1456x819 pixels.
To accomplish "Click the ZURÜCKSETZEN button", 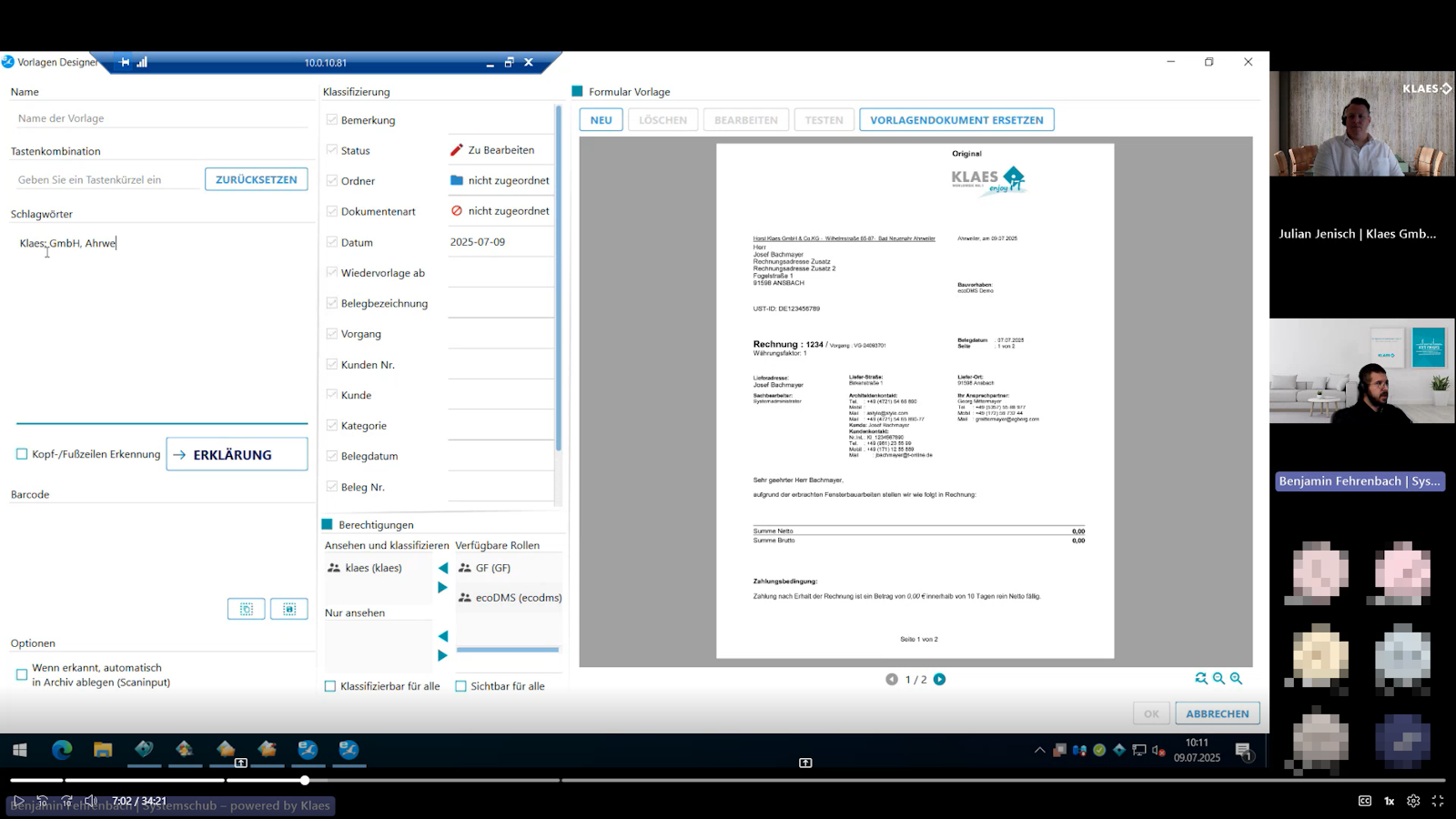I will point(256,179).
